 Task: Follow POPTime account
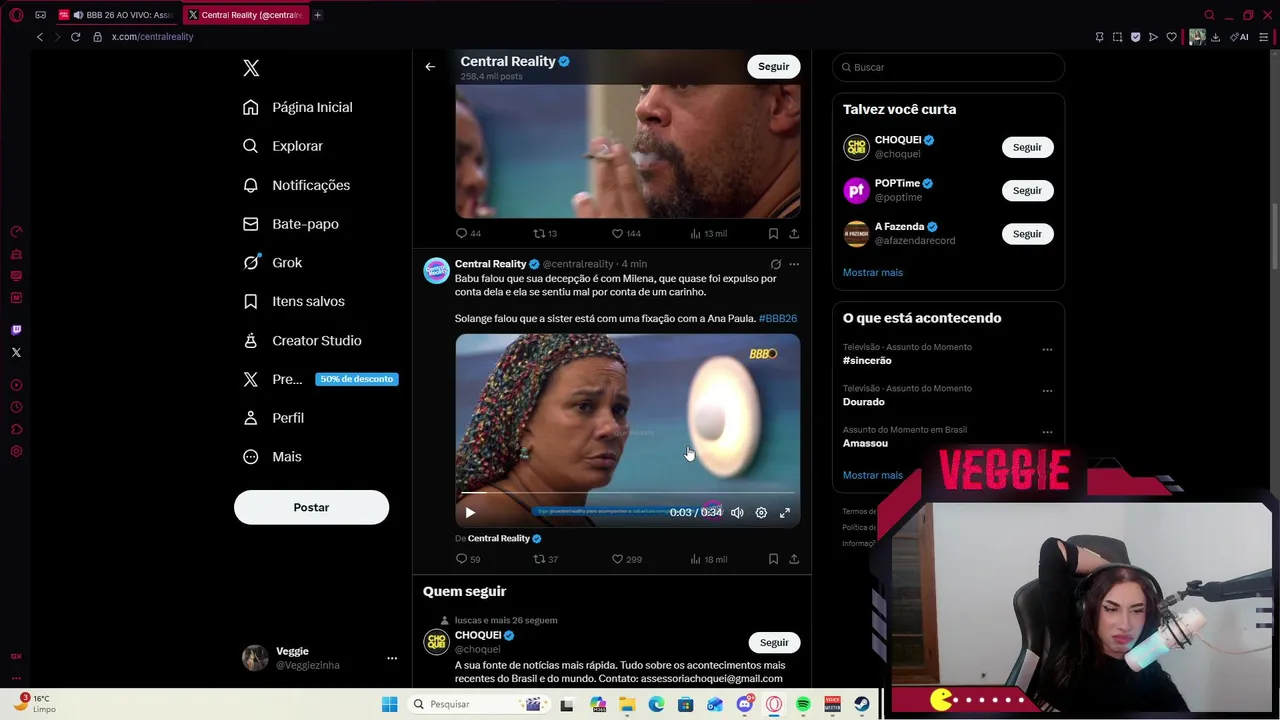tap(1027, 190)
